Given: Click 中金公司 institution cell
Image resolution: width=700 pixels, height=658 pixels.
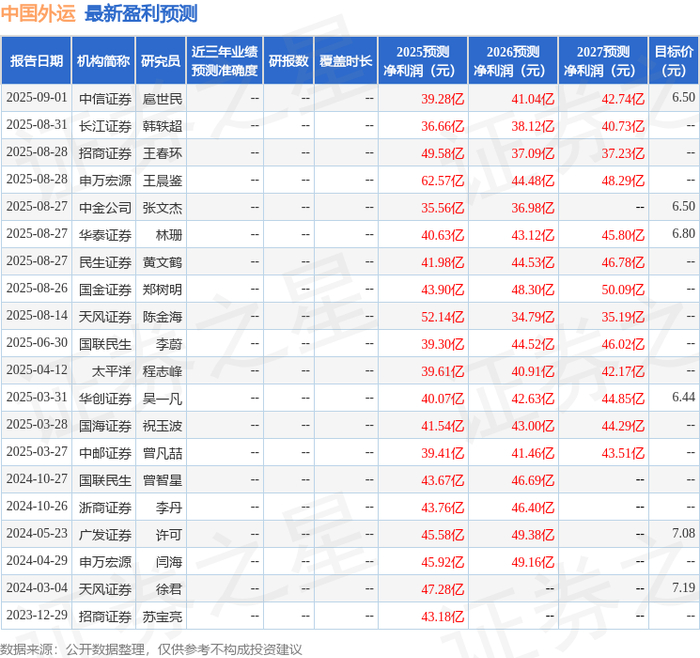Looking at the screenshot, I should [105, 208].
